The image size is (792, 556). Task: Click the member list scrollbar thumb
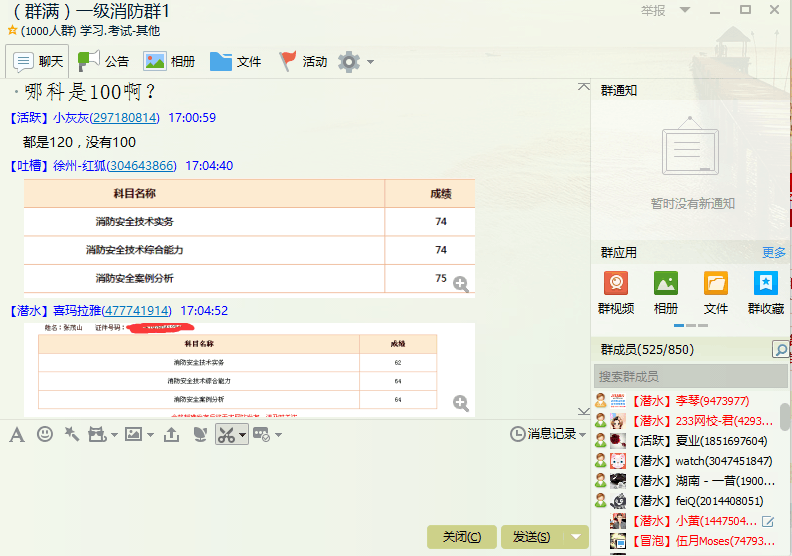[x=785, y=417]
